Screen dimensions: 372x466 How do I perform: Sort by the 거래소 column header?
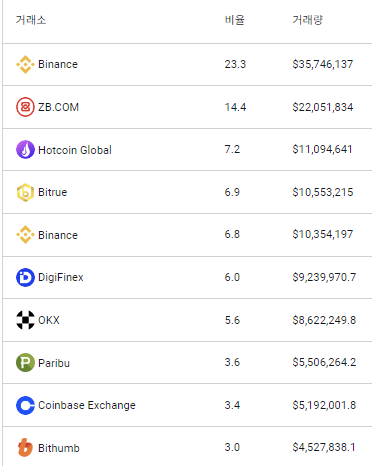click(x=31, y=20)
